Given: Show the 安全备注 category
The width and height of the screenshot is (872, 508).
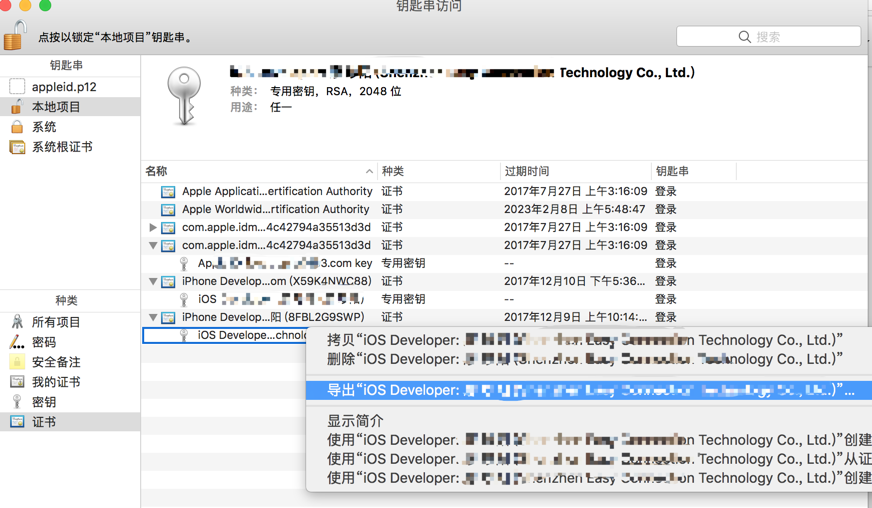Looking at the screenshot, I should click(70, 362).
